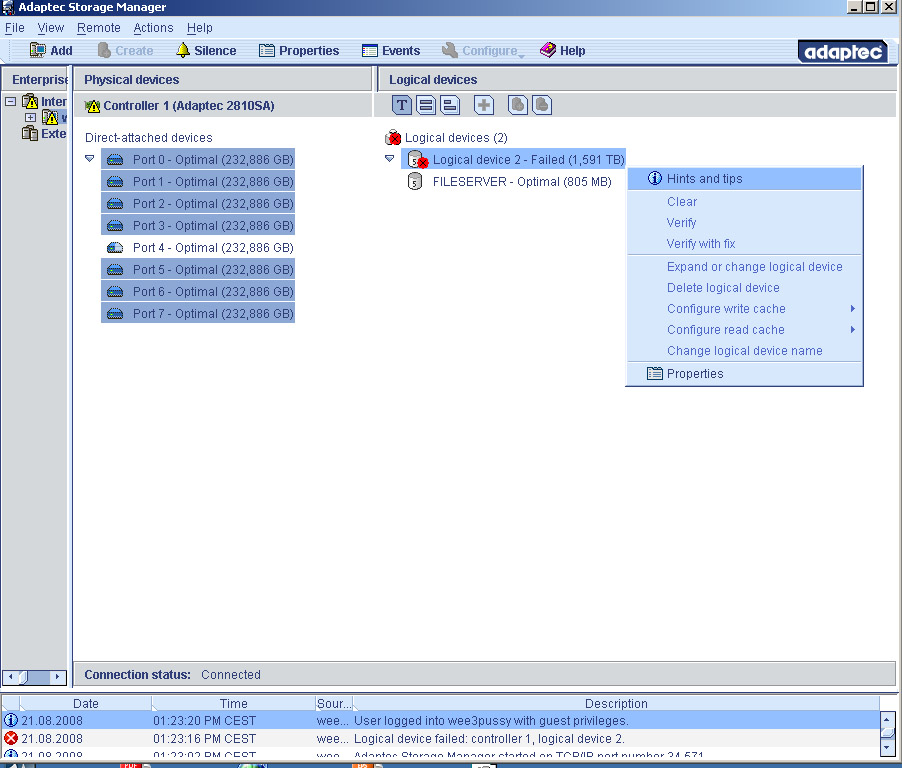Open the Configure write cache submenu arrow
Screen dimensions: 902x768
pos(853,308)
